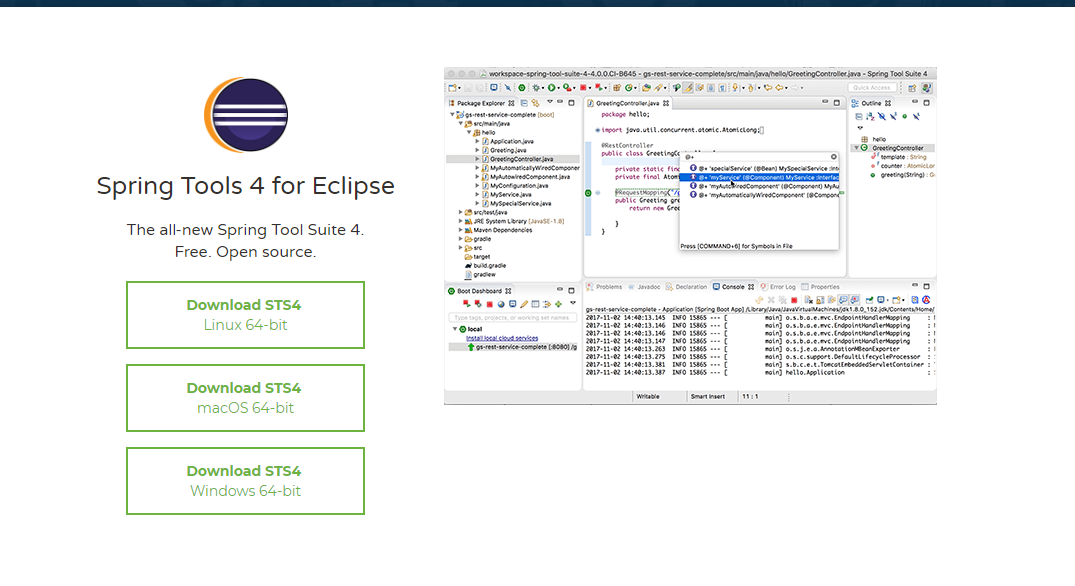Click the green Run button in main toolbar
This screenshot has height=586, width=1075.
552,88
